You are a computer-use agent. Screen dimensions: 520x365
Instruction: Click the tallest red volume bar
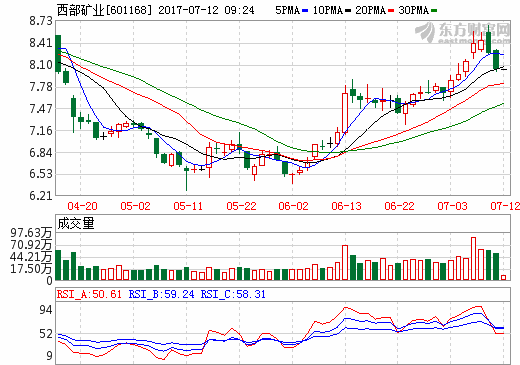click(x=473, y=258)
